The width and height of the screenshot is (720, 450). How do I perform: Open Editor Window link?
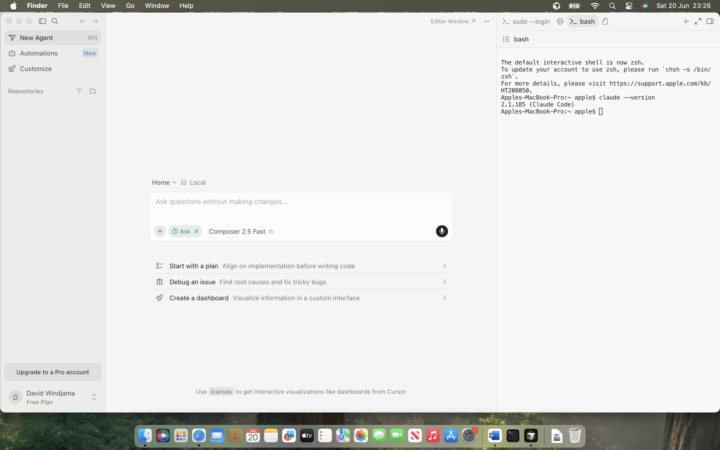(x=453, y=21)
